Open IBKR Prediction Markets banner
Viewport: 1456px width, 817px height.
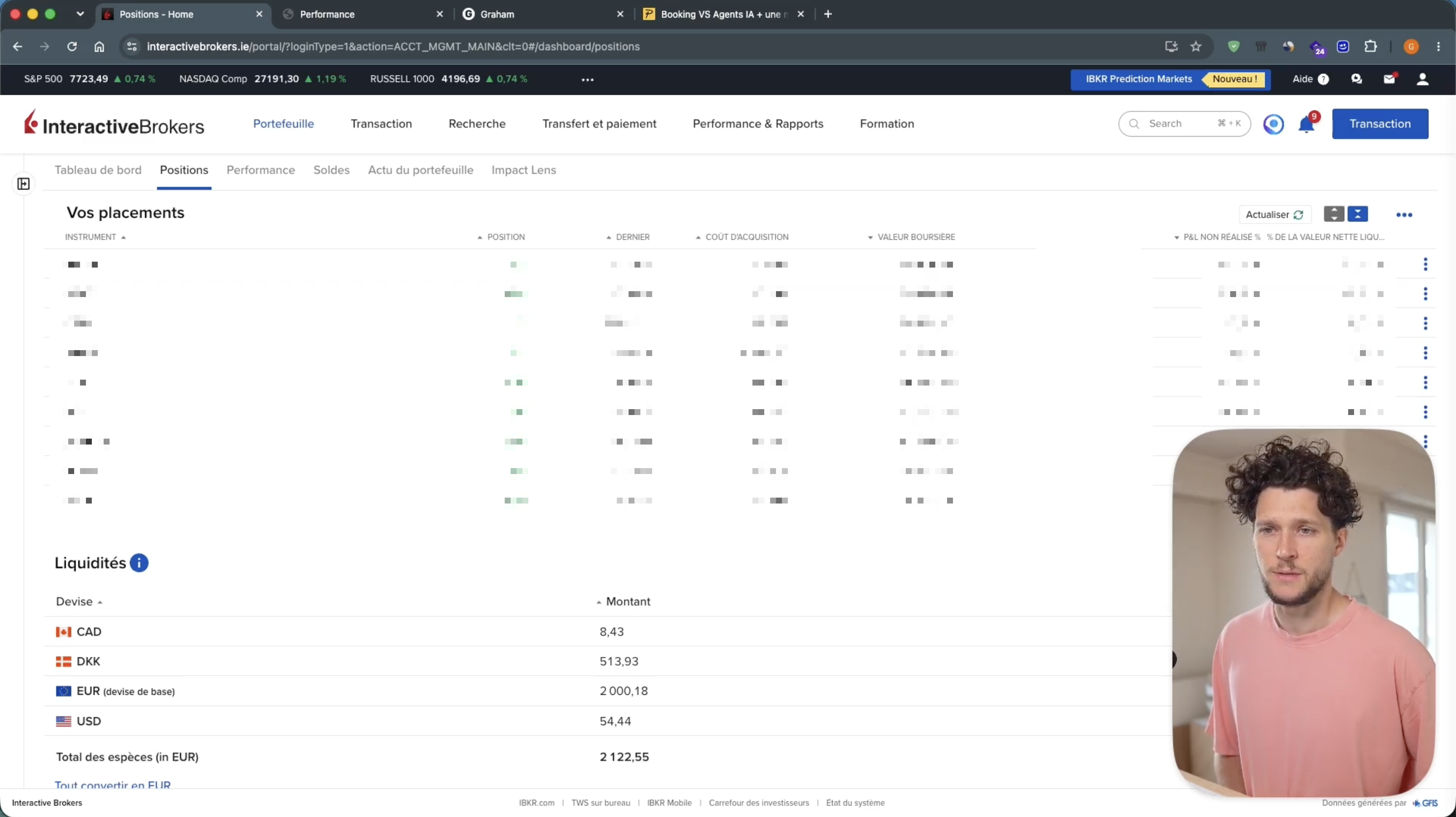[1170, 79]
